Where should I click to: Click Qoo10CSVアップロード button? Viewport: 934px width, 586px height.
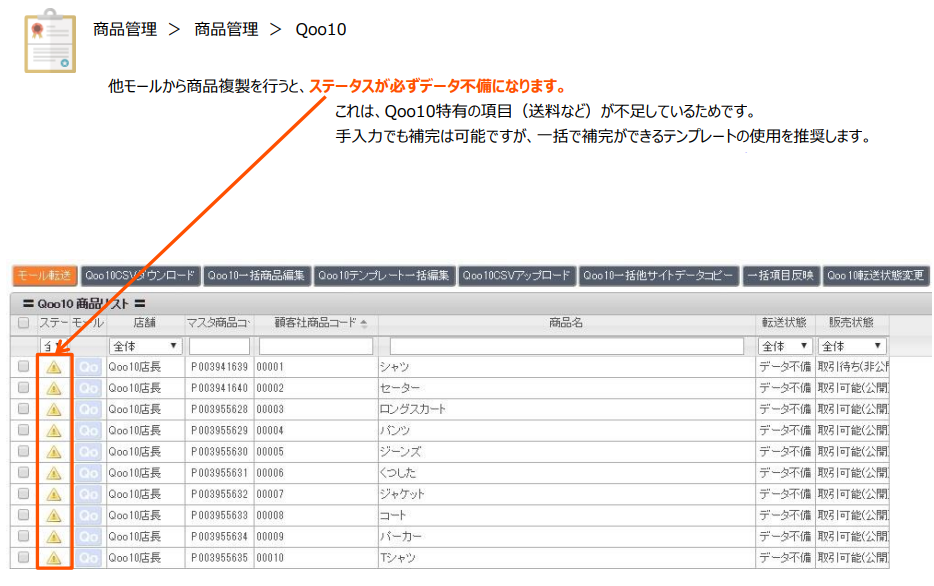(x=516, y=276)
